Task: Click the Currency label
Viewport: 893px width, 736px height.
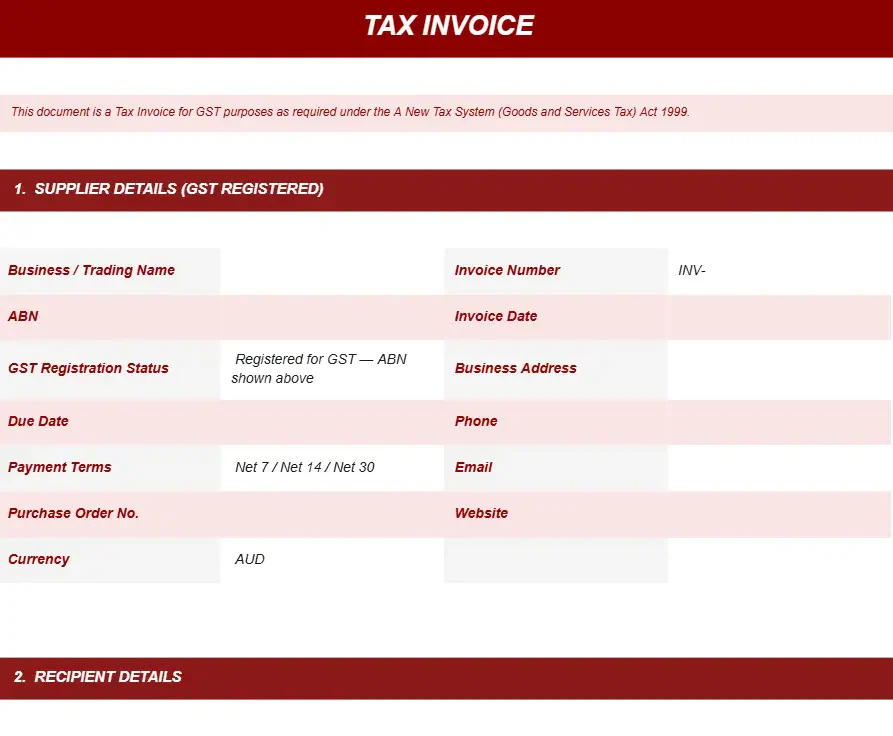Action: [x=38, y=559]
